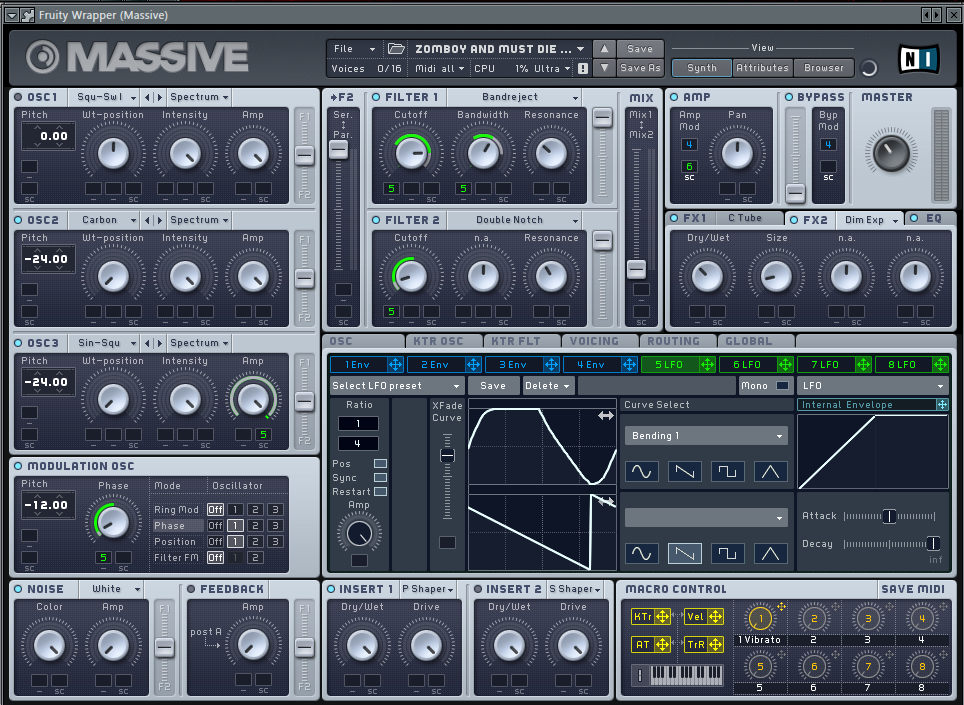Select square wave shape in upper curve row
This screenshot has height=705, width=964.
point(727,471)
